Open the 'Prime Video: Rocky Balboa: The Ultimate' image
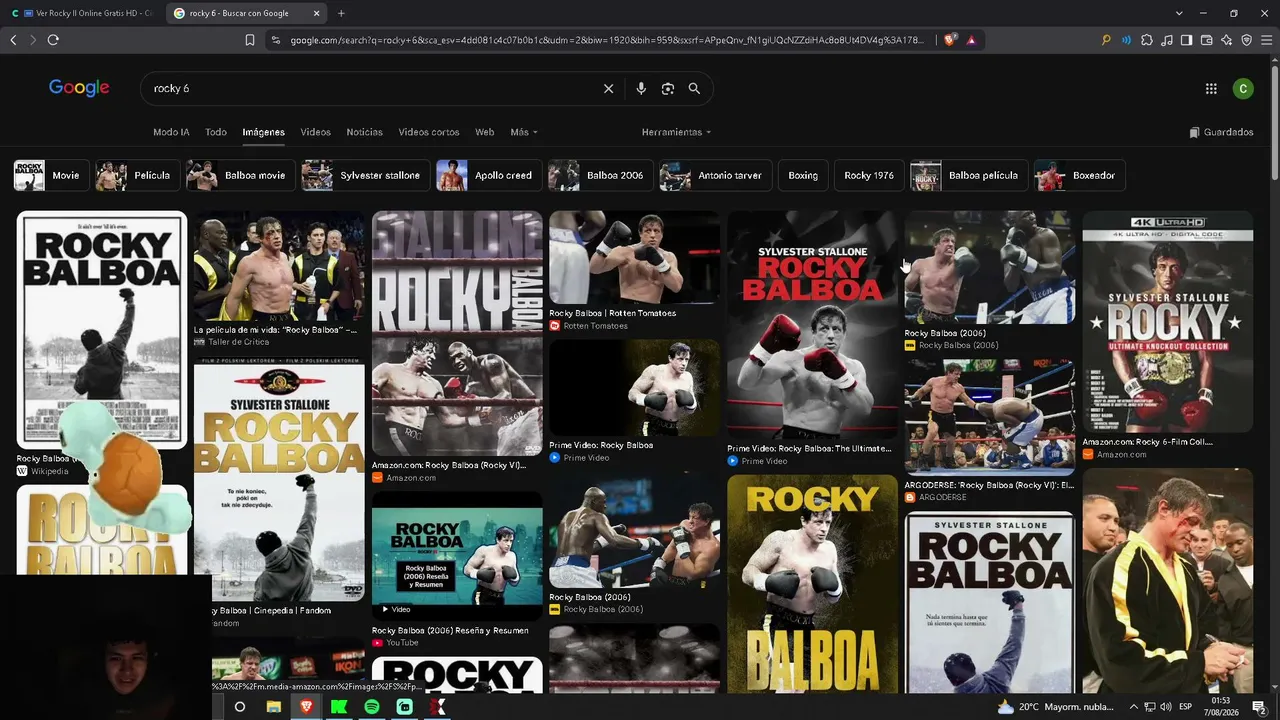Viewport: 1280px width, 720px height. pyautogui.click(x=812, y=324)
